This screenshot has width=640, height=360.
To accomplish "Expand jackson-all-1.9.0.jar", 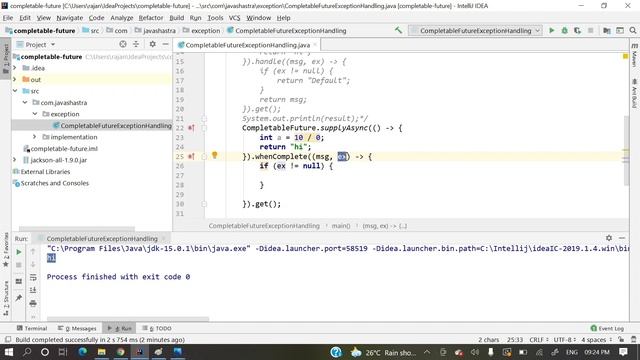I will 15,160.
